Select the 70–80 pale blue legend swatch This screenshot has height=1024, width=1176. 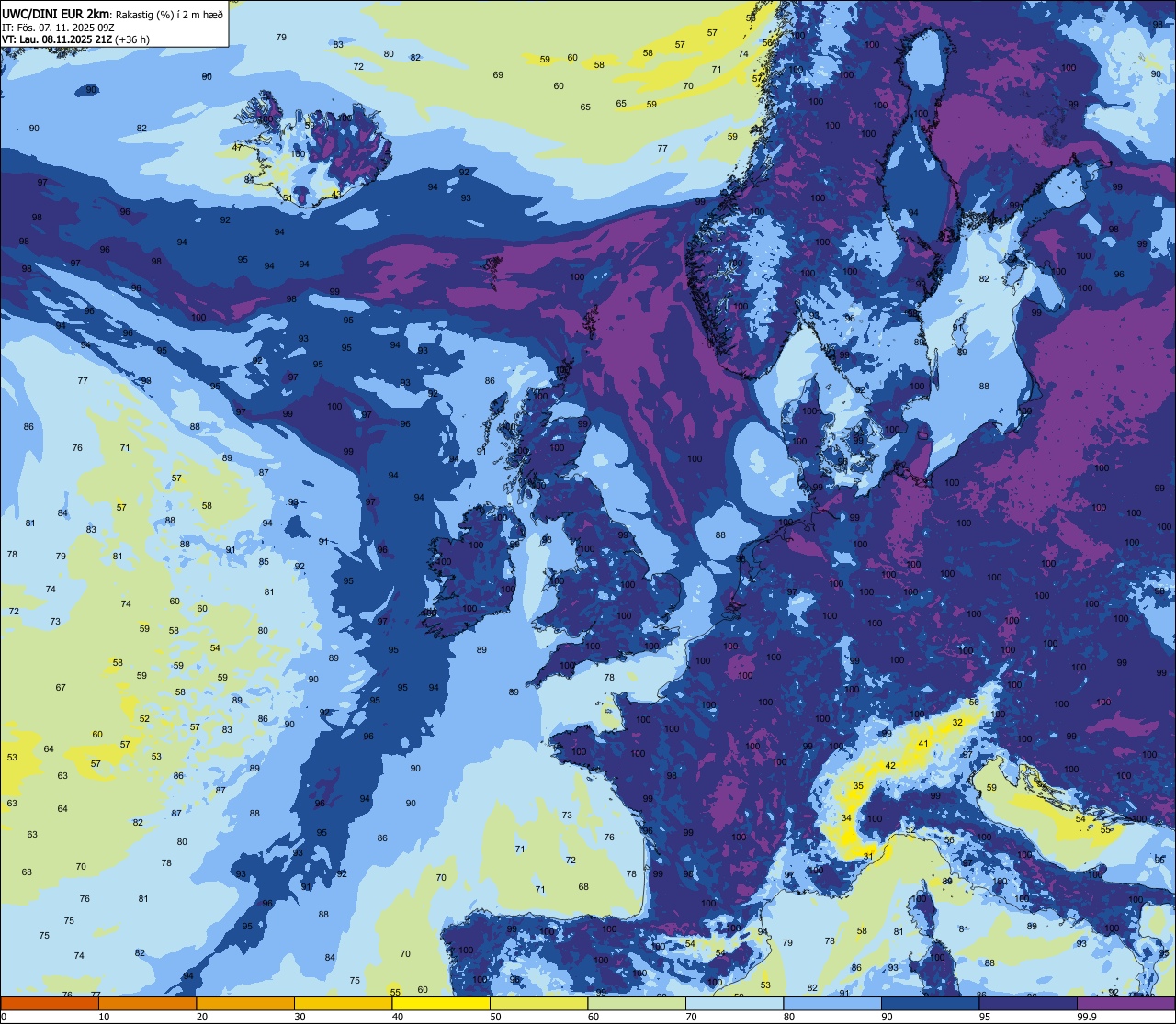tap(734, 1003)
